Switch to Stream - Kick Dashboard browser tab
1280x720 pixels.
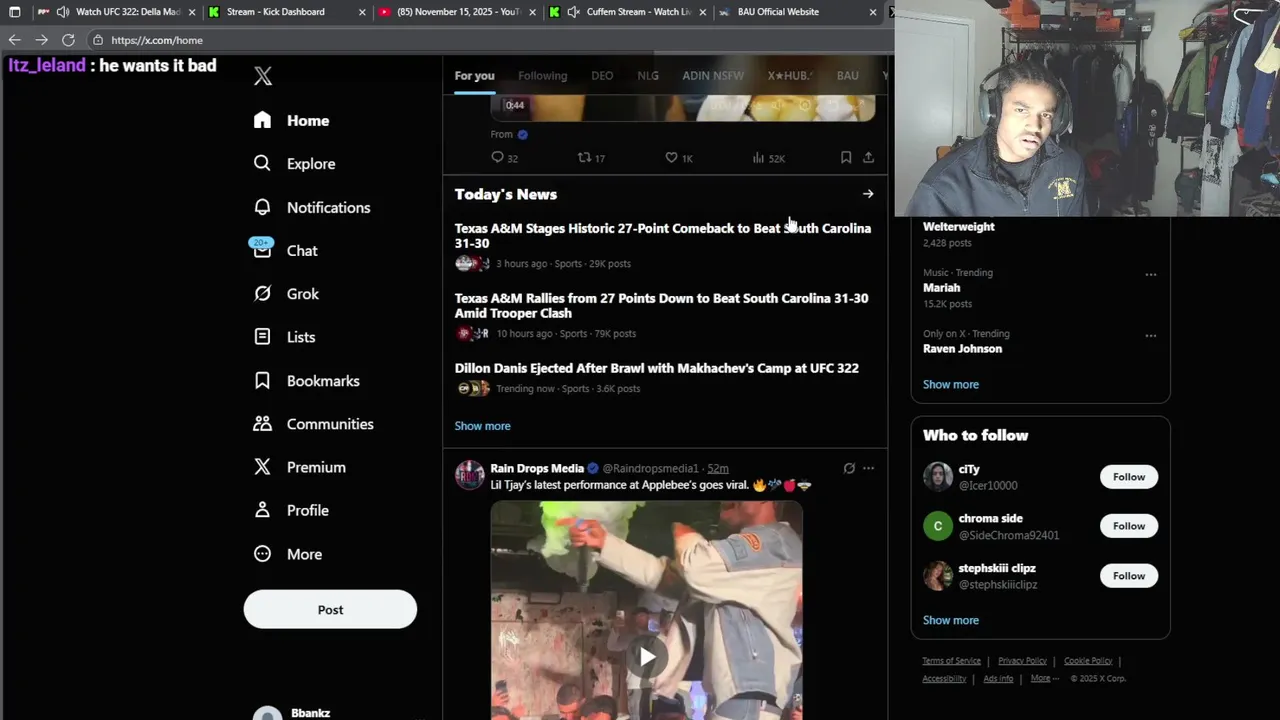[x=285, y=12]
